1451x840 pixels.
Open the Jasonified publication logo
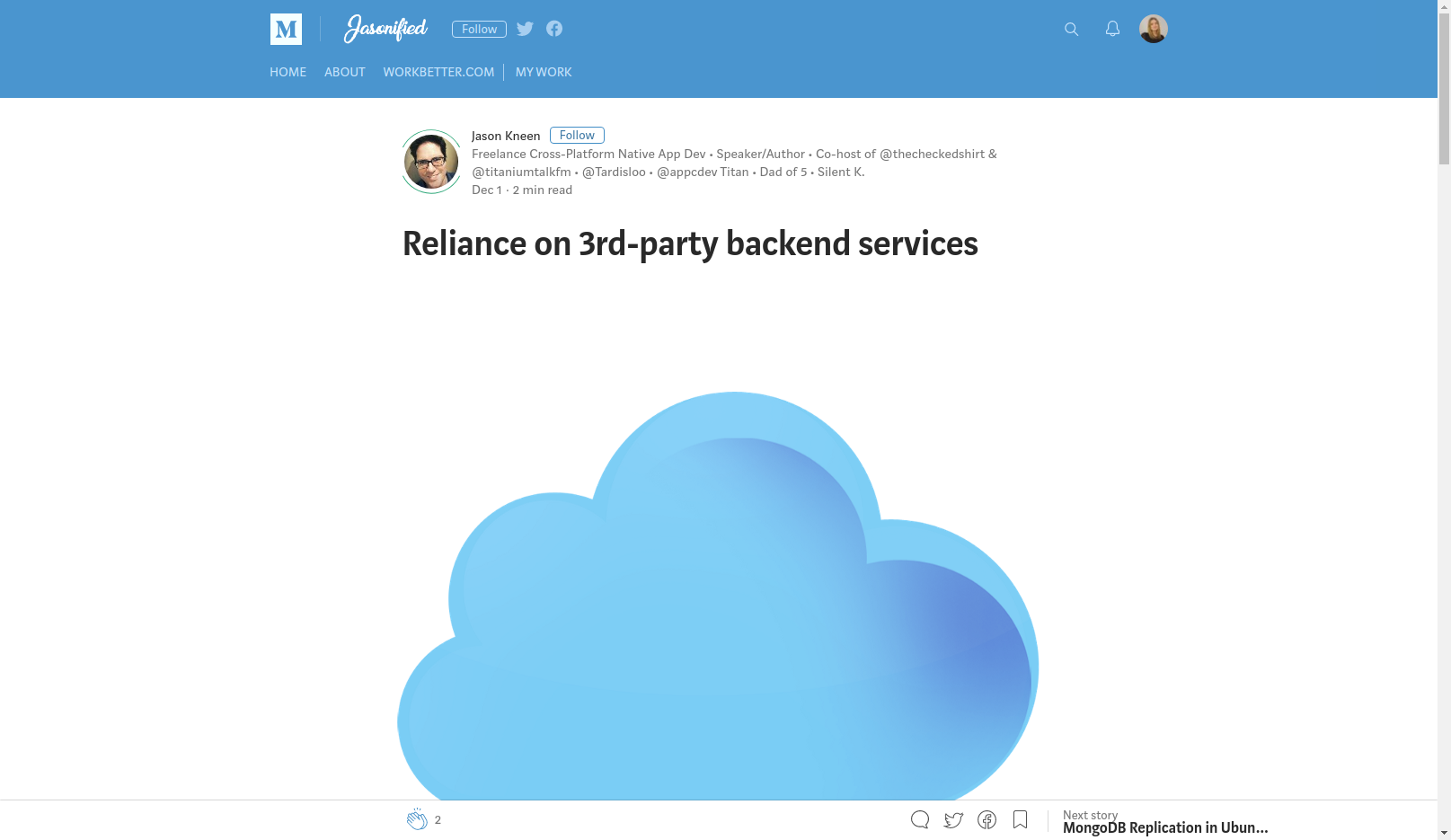(385, 29)
